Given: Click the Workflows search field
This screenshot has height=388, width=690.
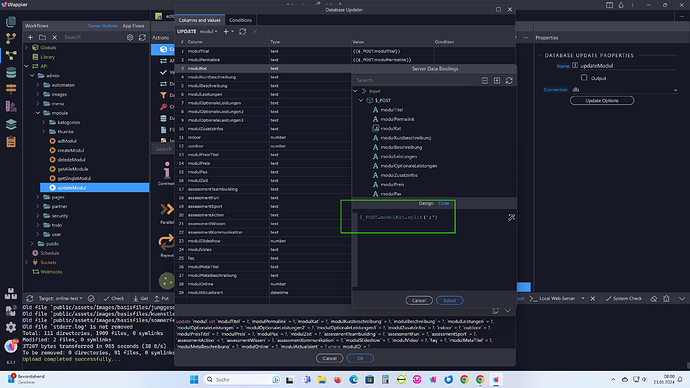Looking at the screenshot, I should tap(93, 37).
